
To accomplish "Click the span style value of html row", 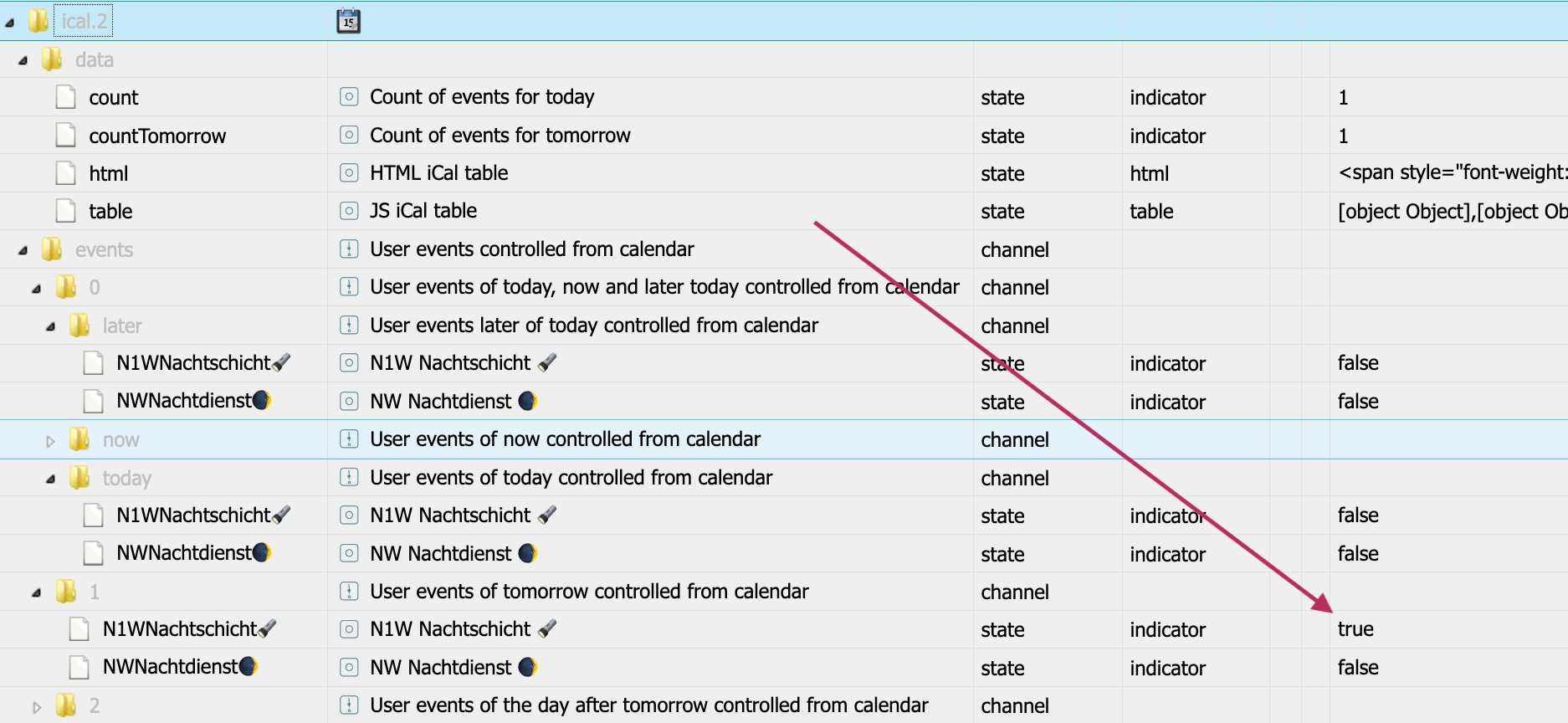I will [1453, 172].
